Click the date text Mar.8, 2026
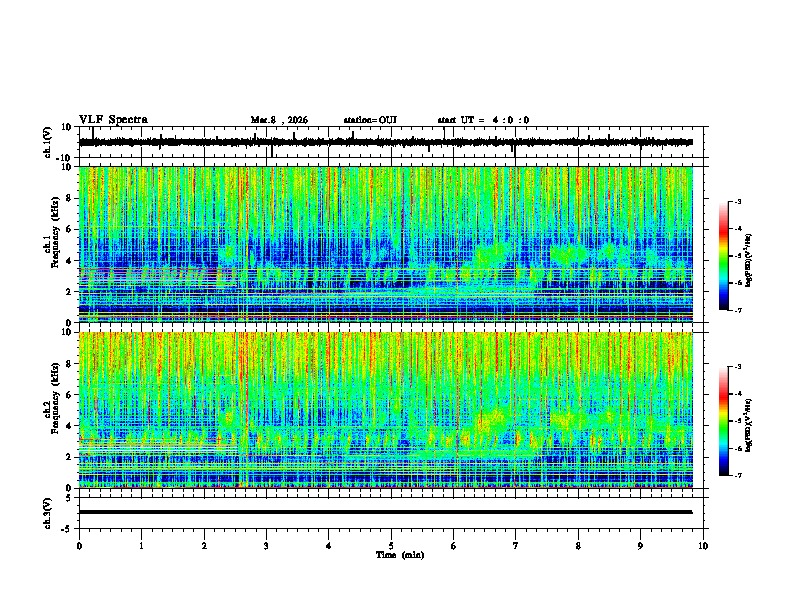 pyautogui.click(x=279, y=120)
